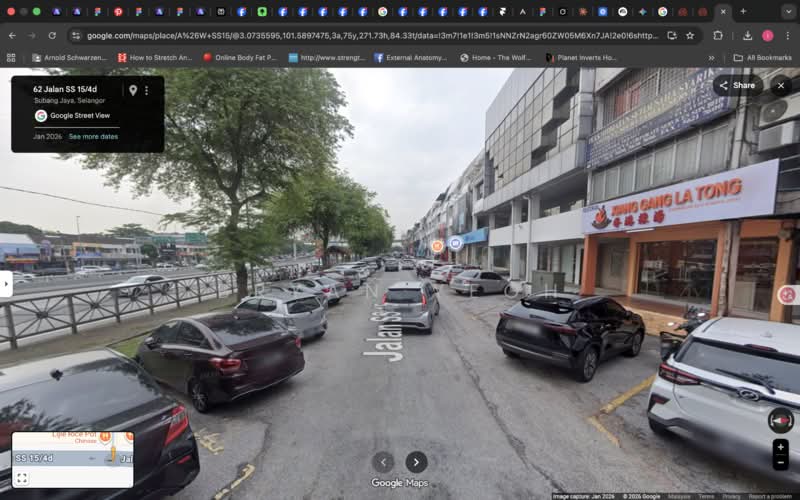Open the Online Body Fat bookmark

coord(239,58)
